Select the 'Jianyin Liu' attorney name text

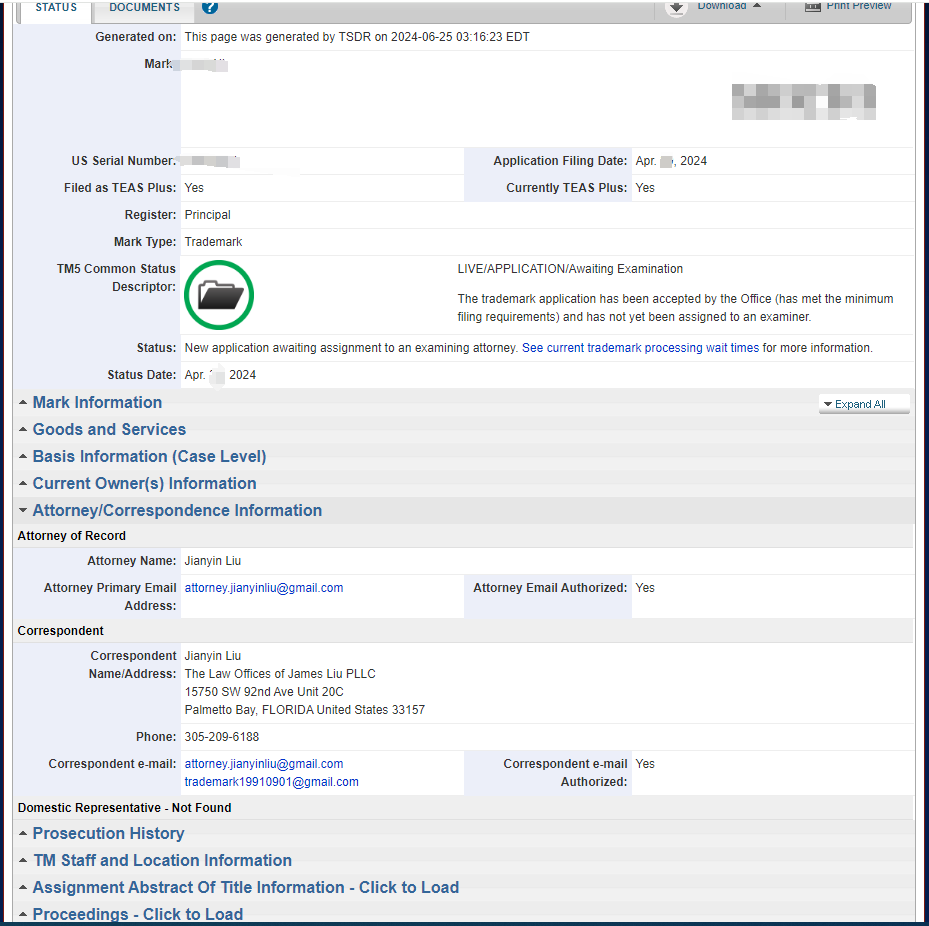tap(213, 561)
